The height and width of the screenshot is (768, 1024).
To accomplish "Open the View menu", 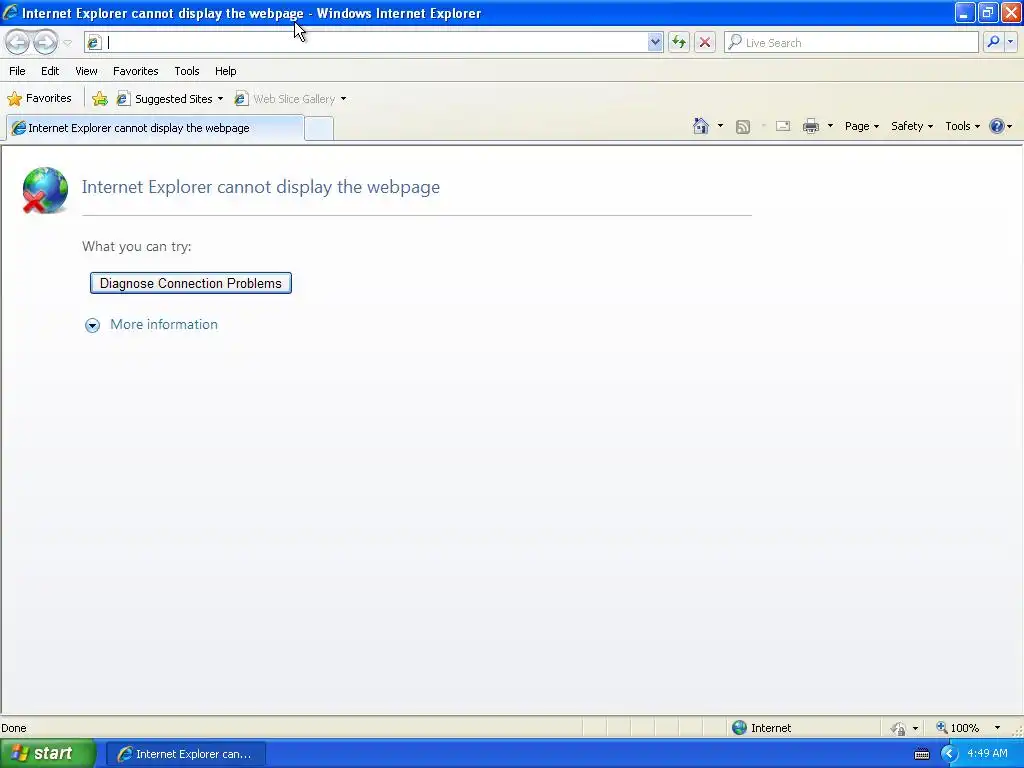I will (86, 71).
